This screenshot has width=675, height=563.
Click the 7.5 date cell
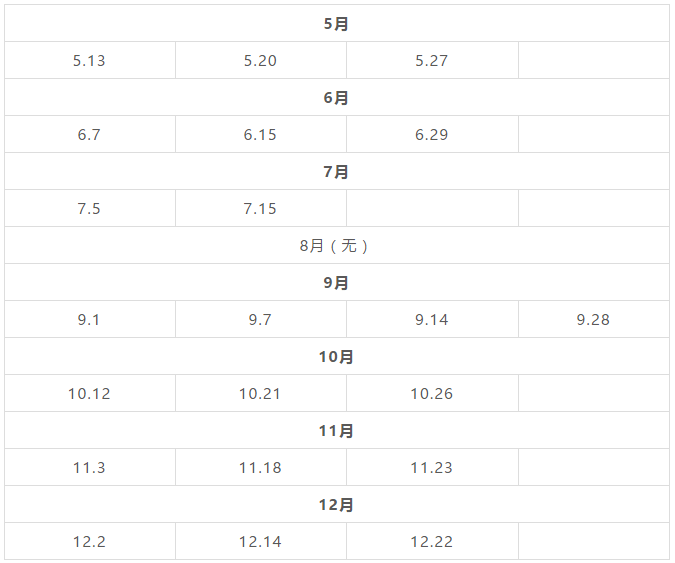coord(90,208)
